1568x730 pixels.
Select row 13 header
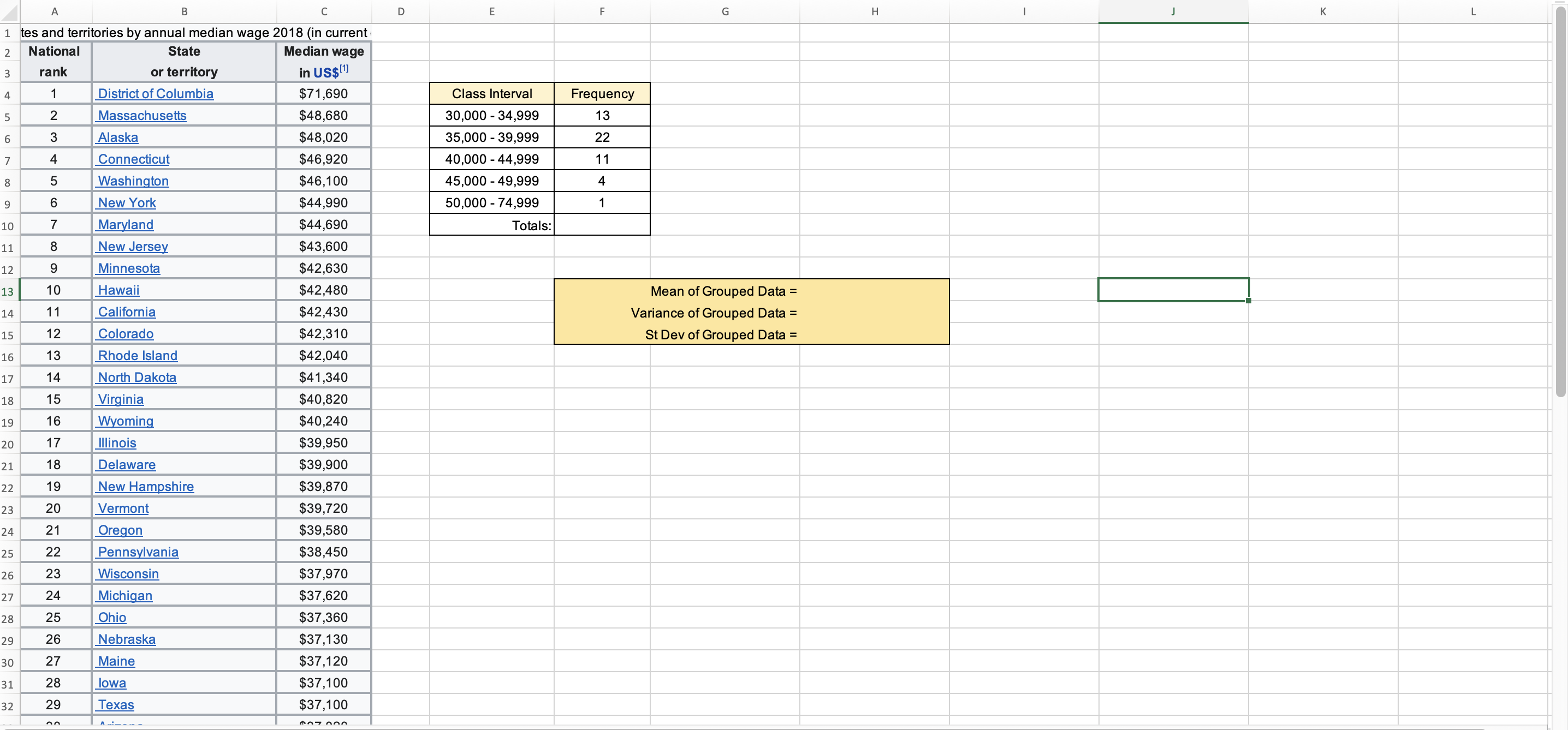(x=8, y=292)
